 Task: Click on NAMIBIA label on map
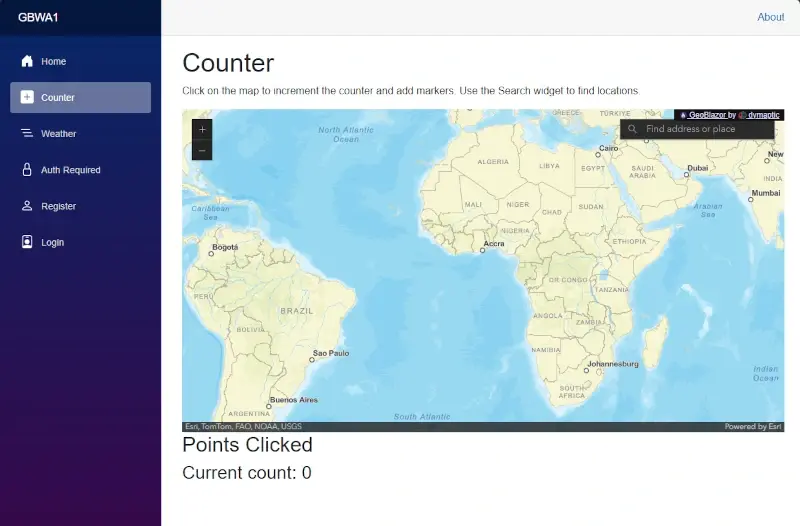coord(546,350)
